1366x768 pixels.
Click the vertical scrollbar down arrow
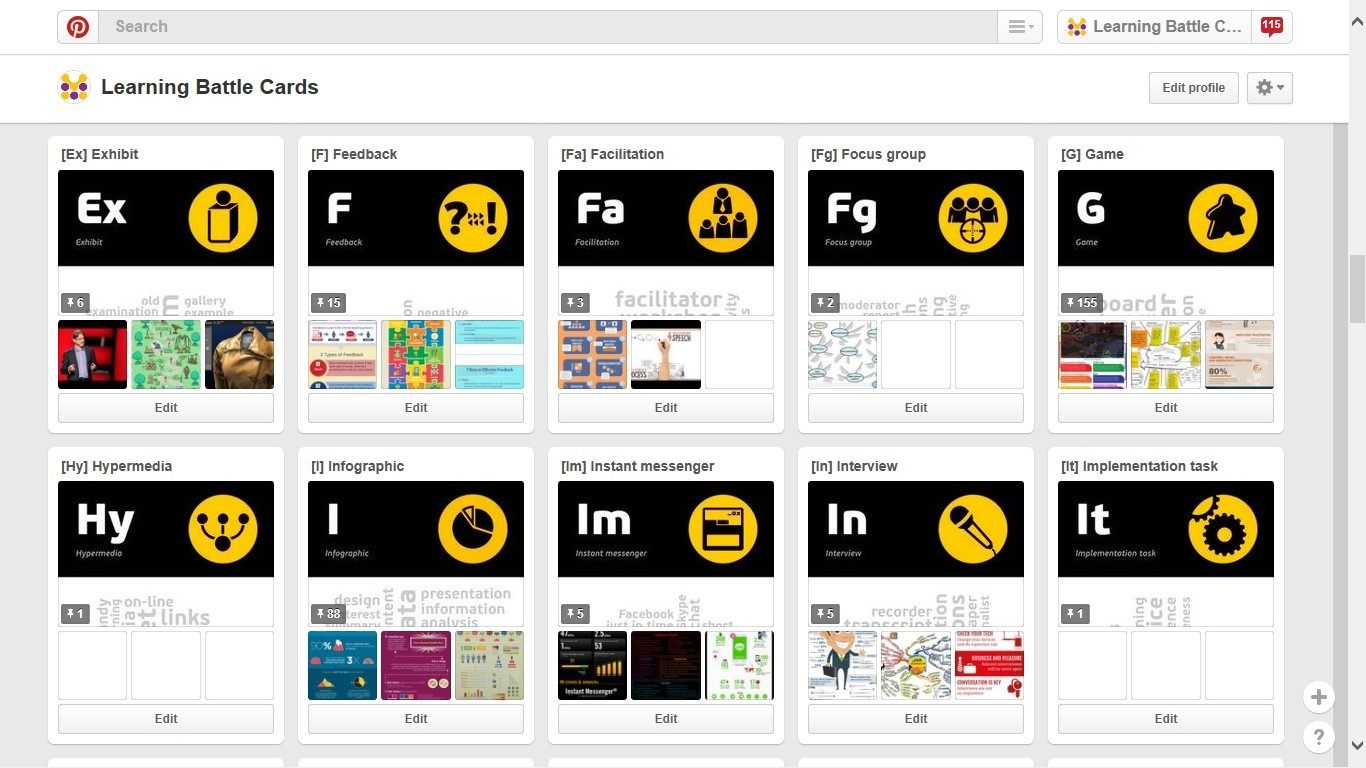tap(1357, 745)
